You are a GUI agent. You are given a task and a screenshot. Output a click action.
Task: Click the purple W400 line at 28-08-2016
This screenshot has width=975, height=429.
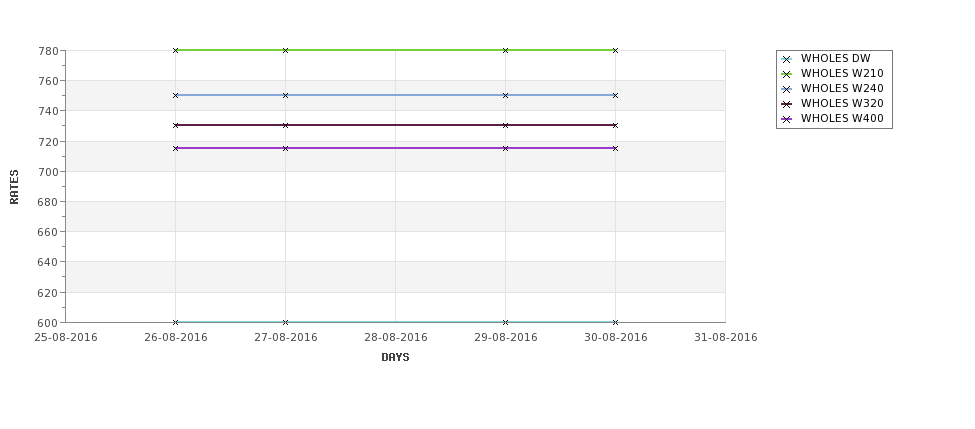[x=395, y=148]
